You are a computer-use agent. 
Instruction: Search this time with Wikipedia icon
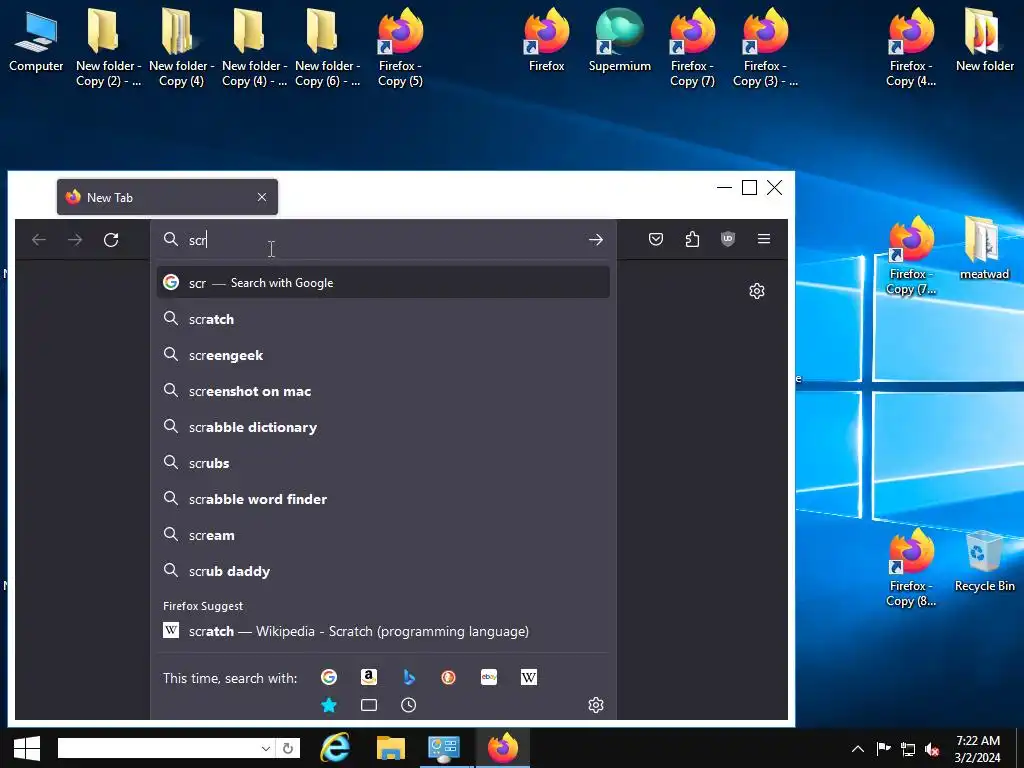pyautogui.click(x=529, y=677)
